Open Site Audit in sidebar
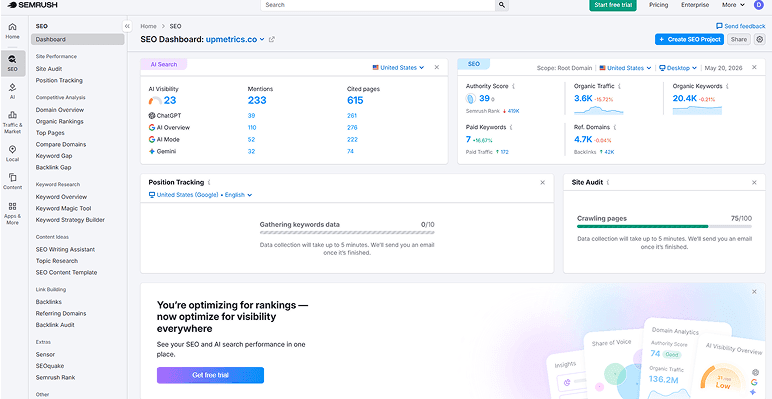772x399 pixels. point(49,69)
